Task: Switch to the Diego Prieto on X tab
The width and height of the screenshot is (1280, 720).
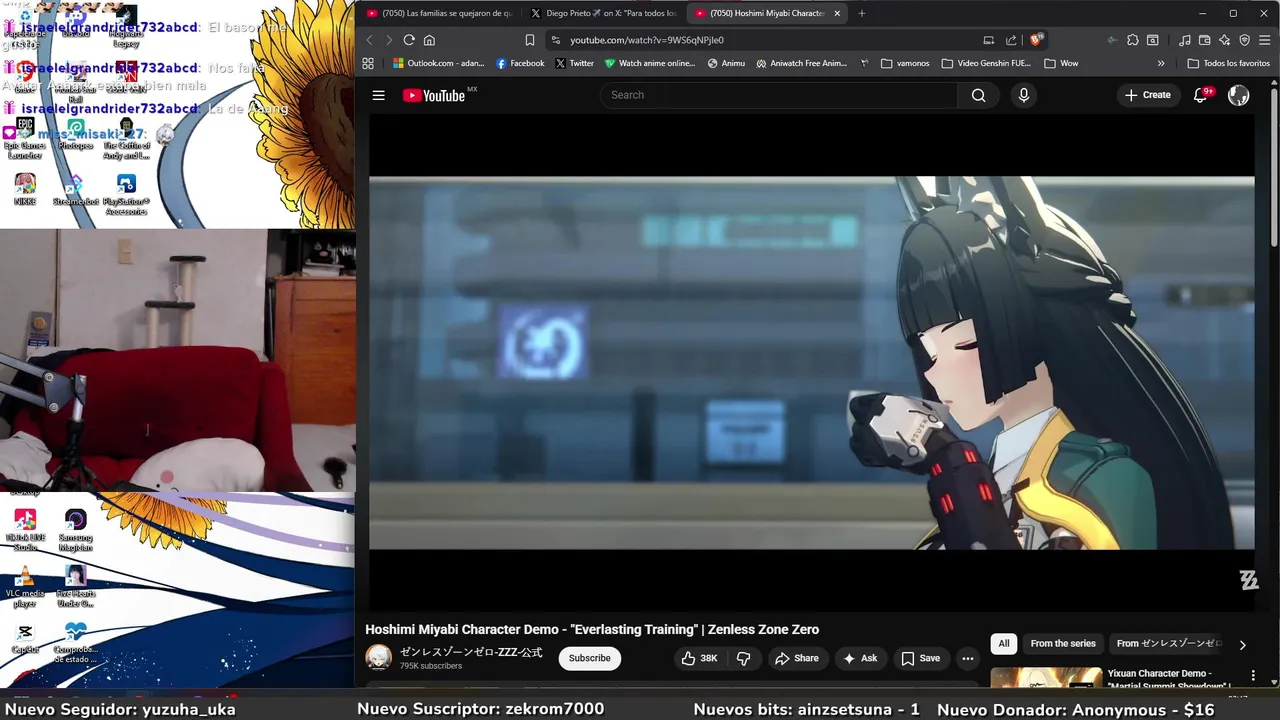Action: coord(603,13)
